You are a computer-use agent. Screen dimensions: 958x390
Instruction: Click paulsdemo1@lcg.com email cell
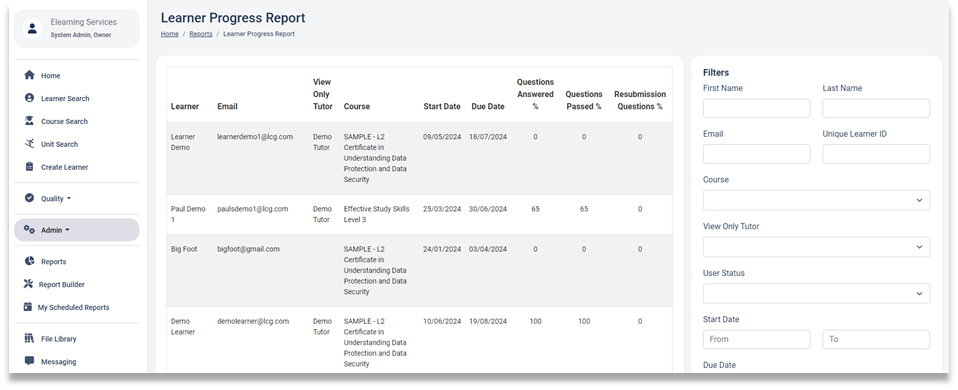point(252,209)
